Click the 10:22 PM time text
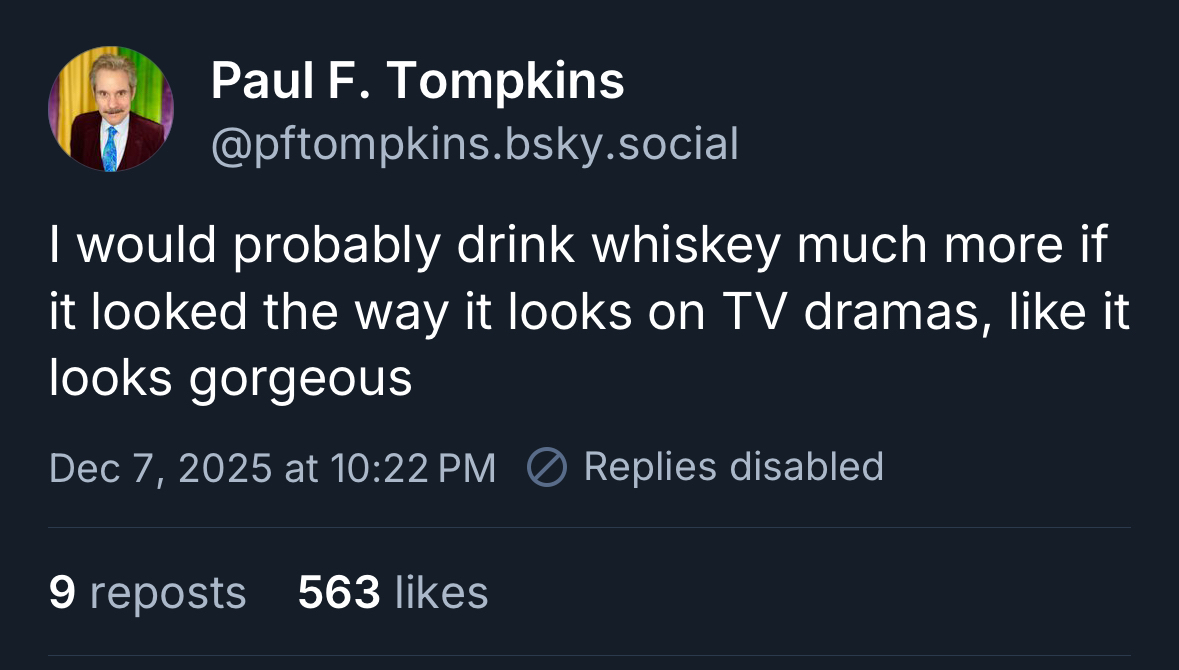Image resolution: width=1179 pixels, height=670 pixels. (x=413, y=468)
